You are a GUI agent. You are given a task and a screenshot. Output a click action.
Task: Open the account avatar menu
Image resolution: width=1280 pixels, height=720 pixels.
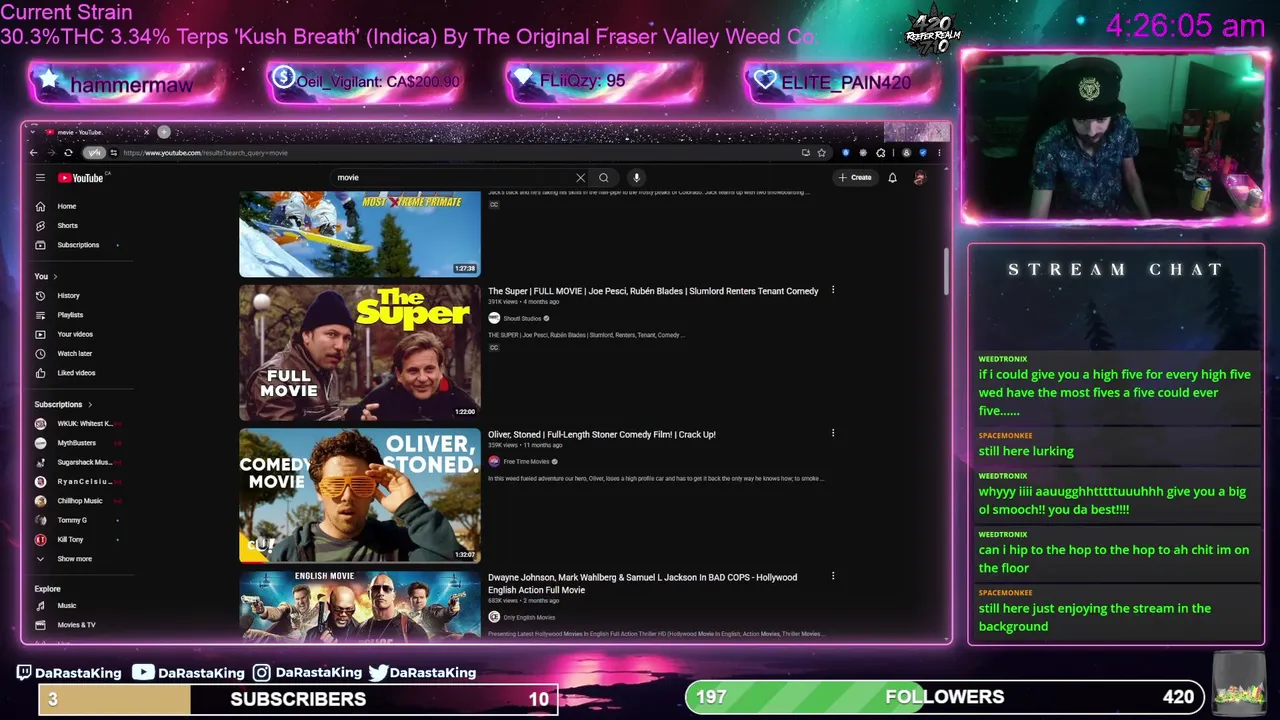tap(919, 178)
